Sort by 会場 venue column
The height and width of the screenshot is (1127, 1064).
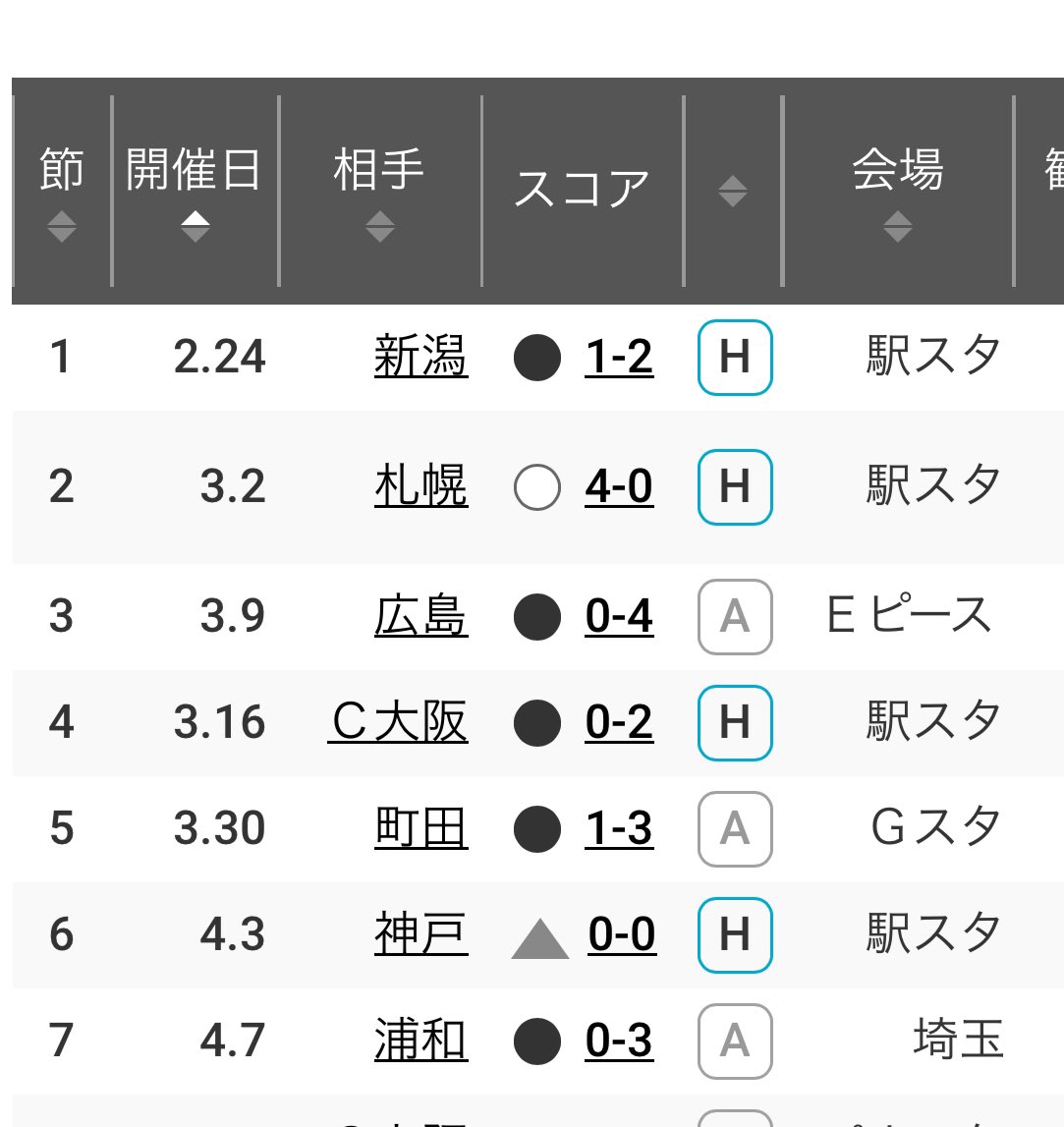point(896,227)
